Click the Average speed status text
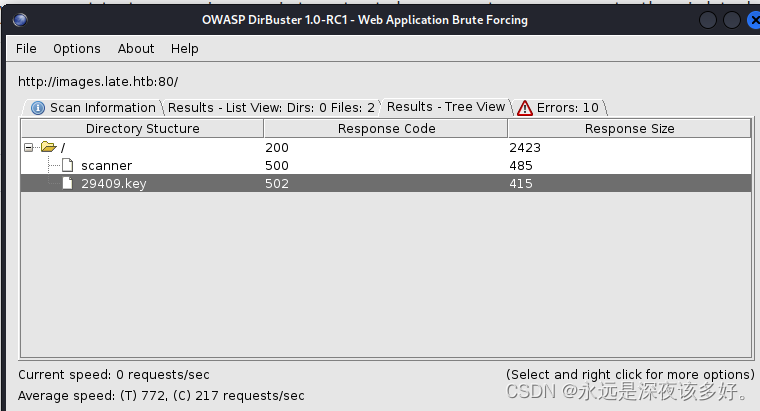This screenshot has width=760, height=411. [x=161, y=395]
